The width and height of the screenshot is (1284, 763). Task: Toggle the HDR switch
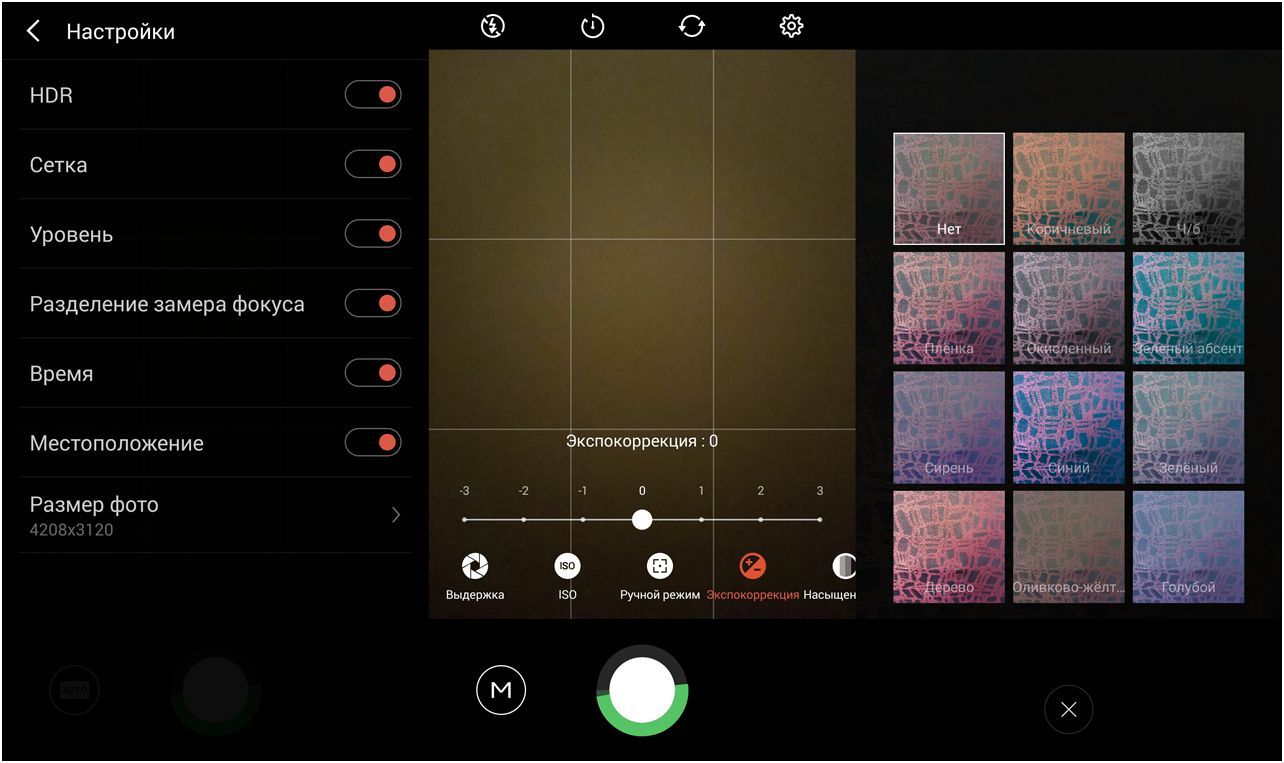tap(373, 95)
